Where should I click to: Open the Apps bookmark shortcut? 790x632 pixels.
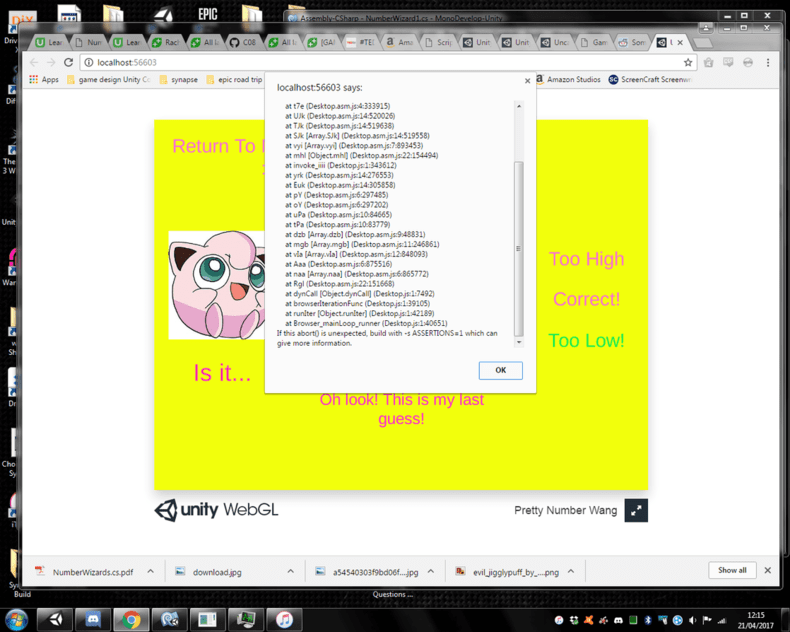44,80
